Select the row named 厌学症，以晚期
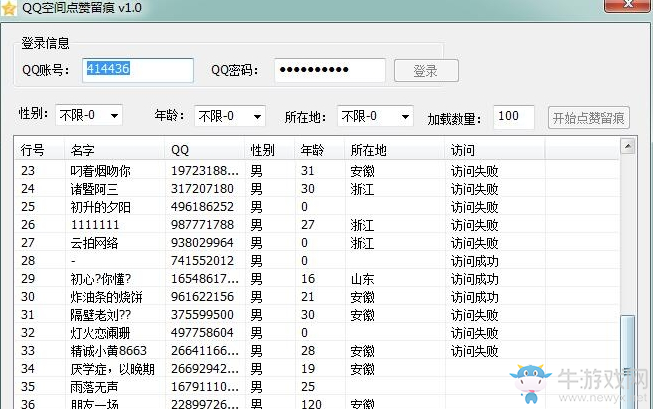Screen dimensions: 653x409 point(317,369)
